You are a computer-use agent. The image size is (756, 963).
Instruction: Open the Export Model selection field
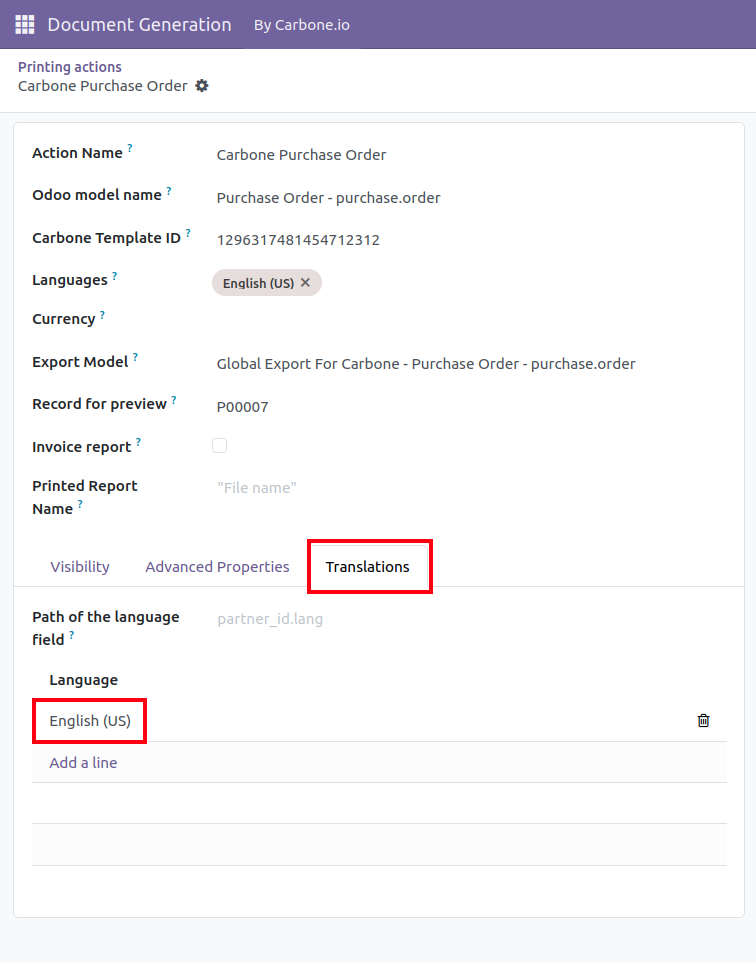[469, 364]
